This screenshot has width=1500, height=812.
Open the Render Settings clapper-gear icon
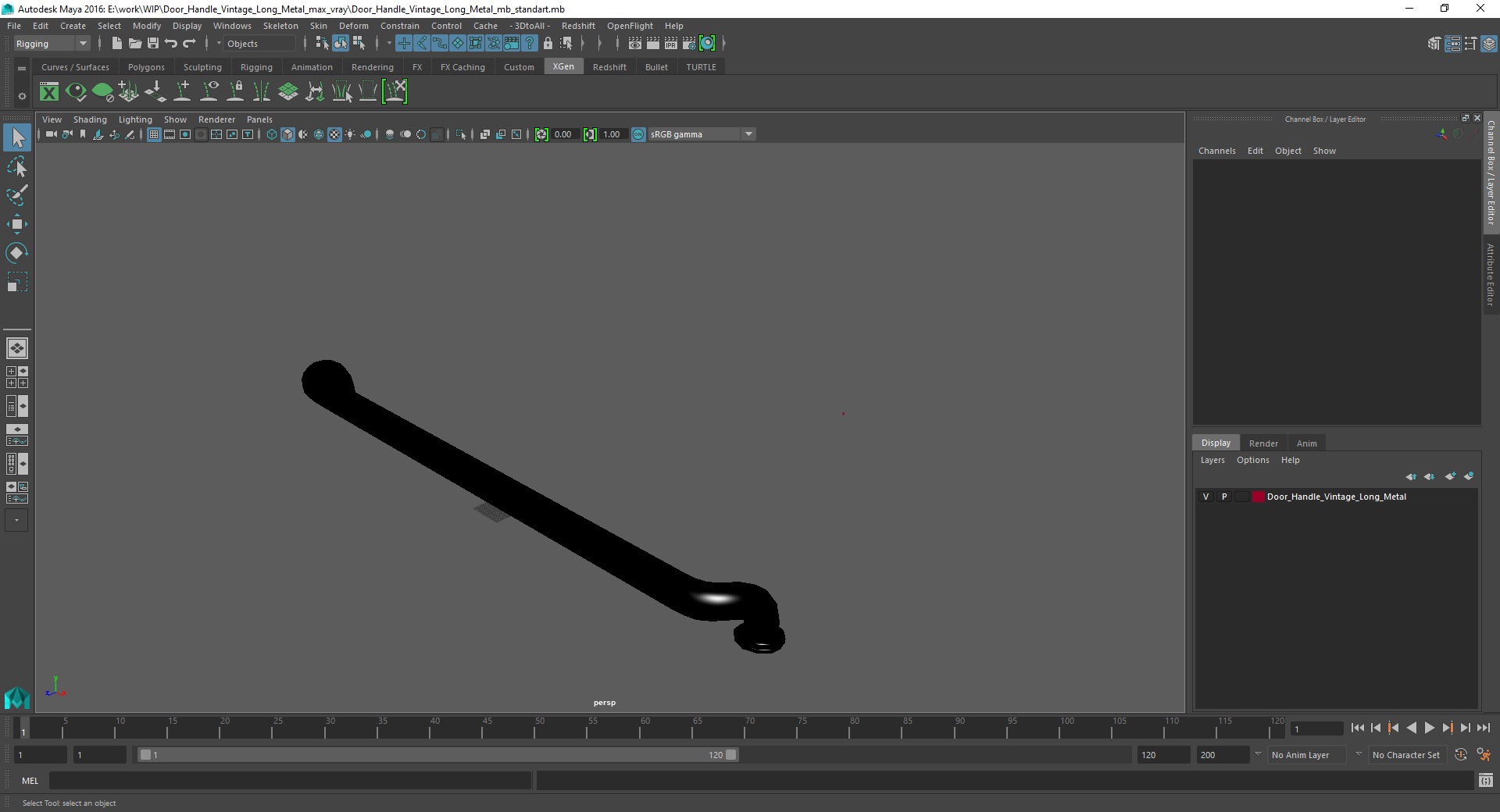point(689,44)
